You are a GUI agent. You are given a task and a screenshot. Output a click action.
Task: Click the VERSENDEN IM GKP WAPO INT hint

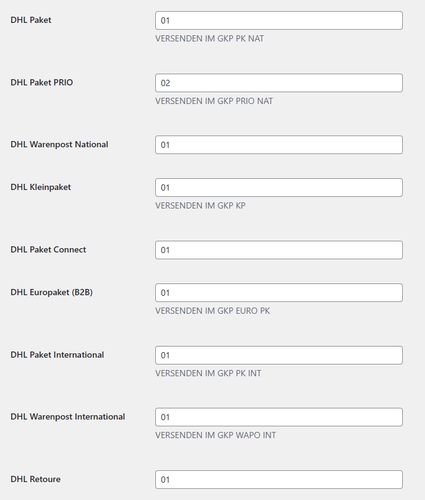(215, 435)
